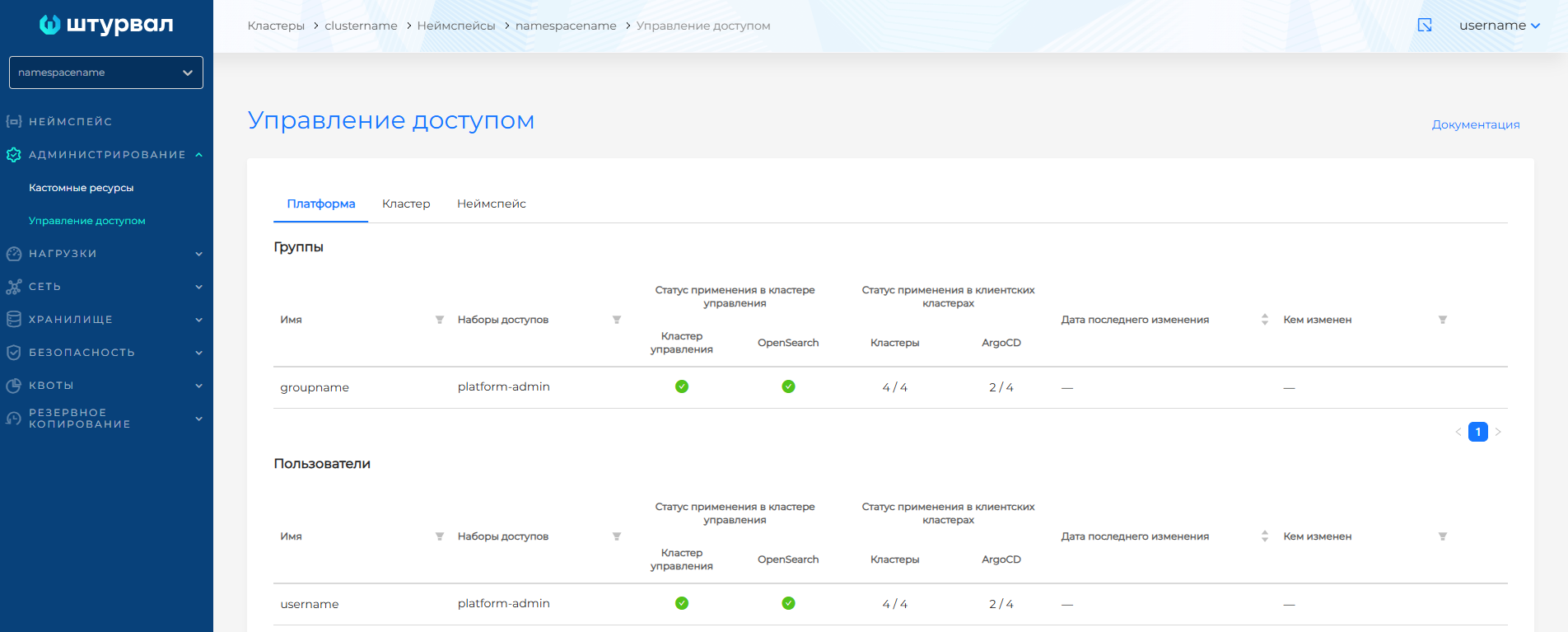Open Кастомные ресурсы in sidebar

(x=81, y=188)
